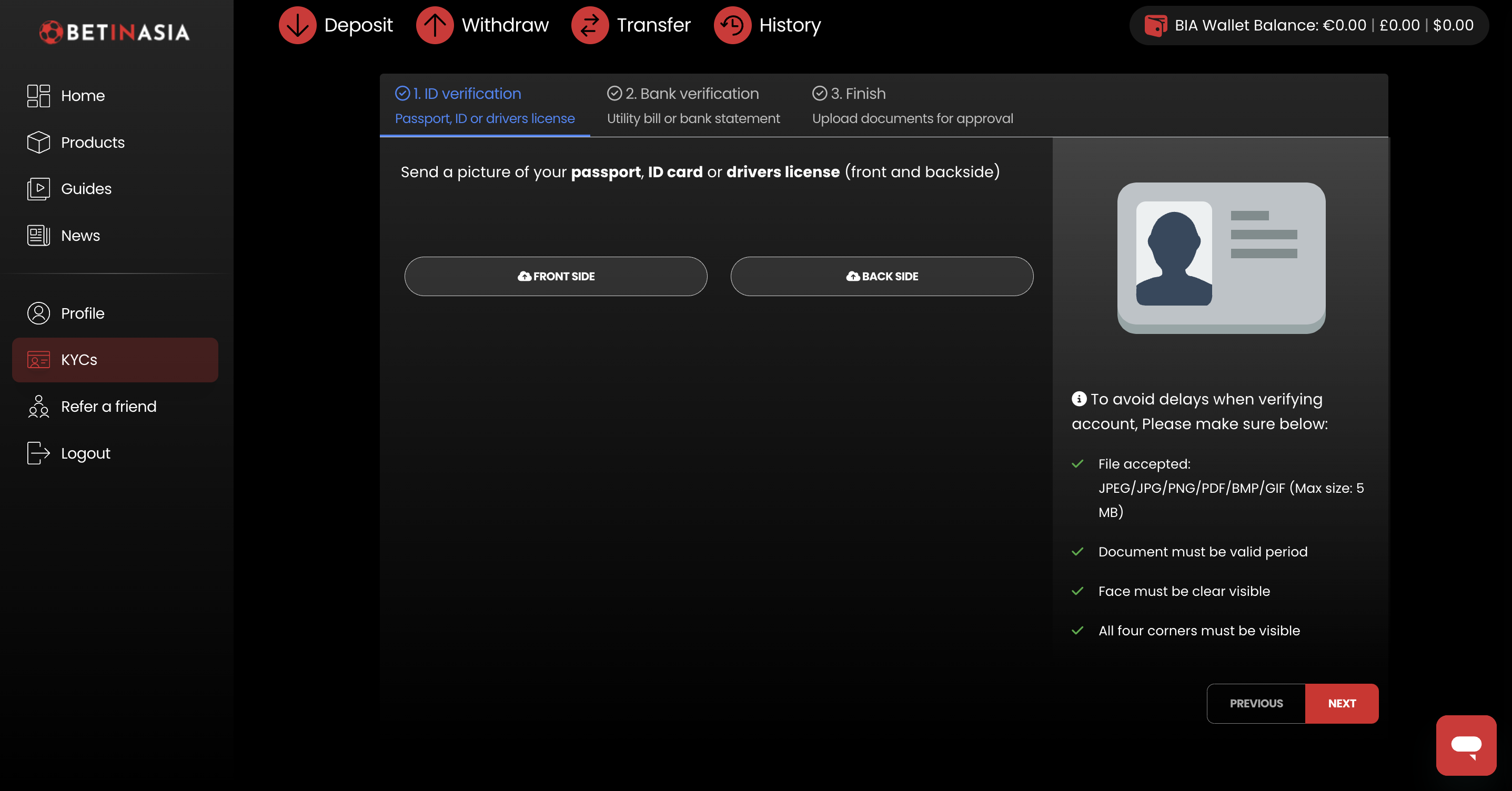Click the BetInAsia logo
The image size is (1512, 791).
pos(115,32)
